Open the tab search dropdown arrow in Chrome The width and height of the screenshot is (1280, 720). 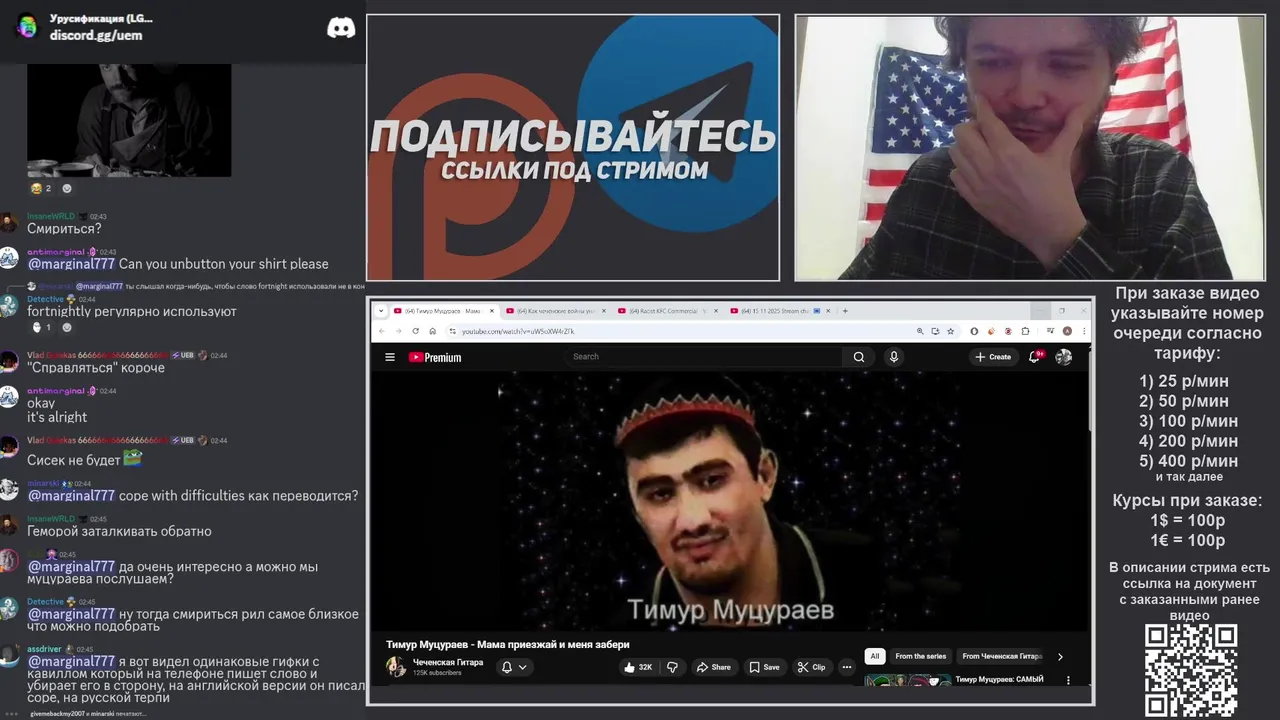pos(382,311)
